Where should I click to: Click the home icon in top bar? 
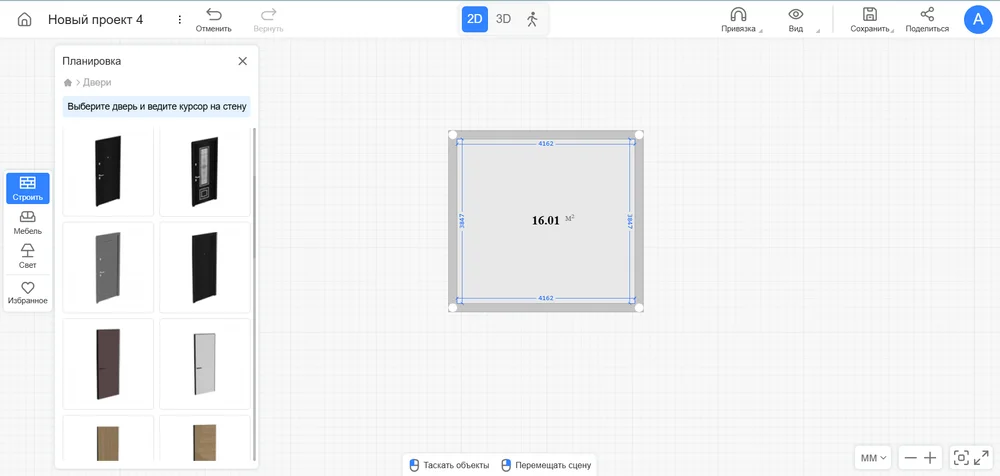click(24, 20)
